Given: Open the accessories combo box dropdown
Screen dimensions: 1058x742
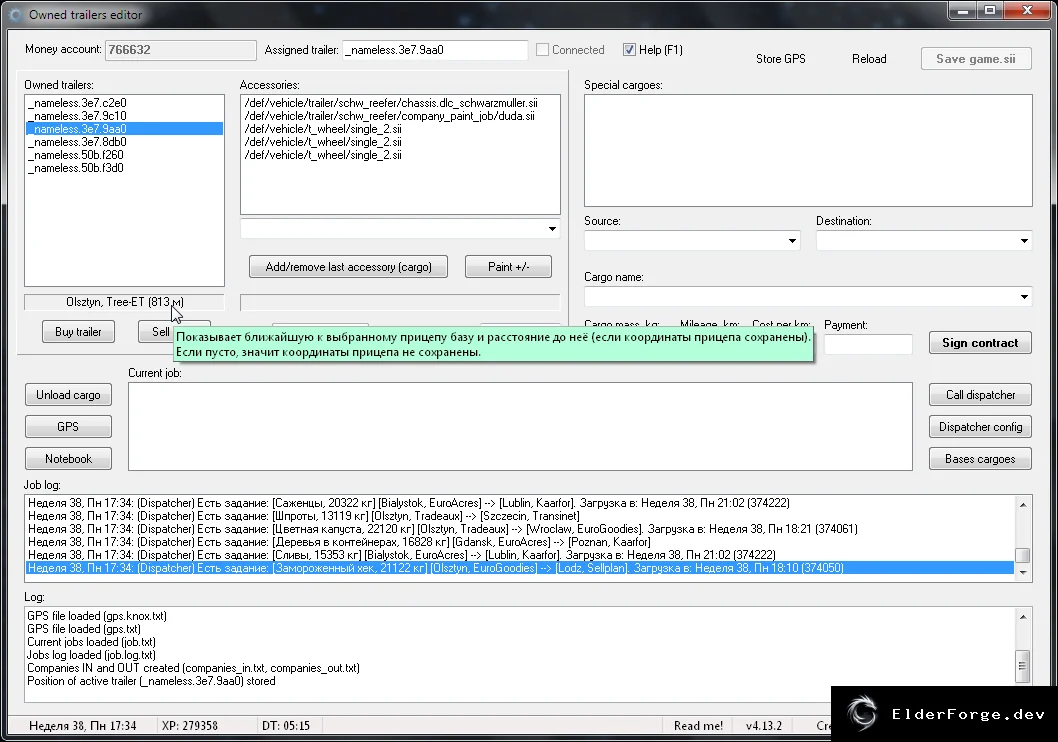Looking at the screenshot, I should pos(552,229).
